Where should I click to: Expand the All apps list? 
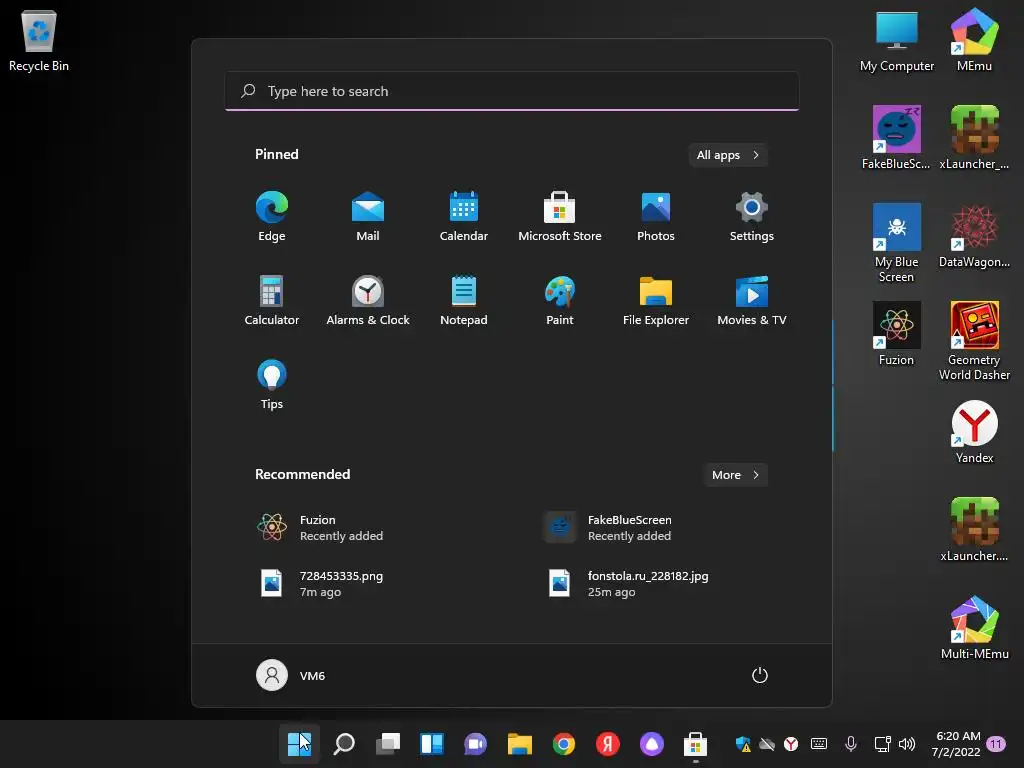pyautogui.click(x=728, y=155)
